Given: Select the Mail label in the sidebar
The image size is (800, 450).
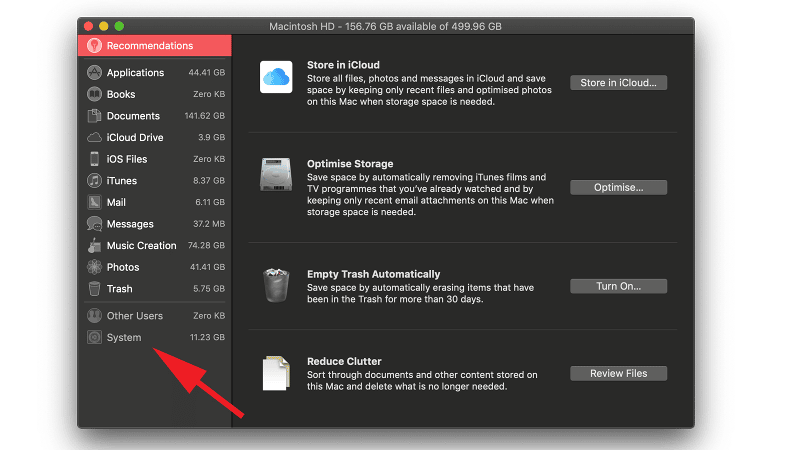Looking at the screenshot, I should click(116, 202).
